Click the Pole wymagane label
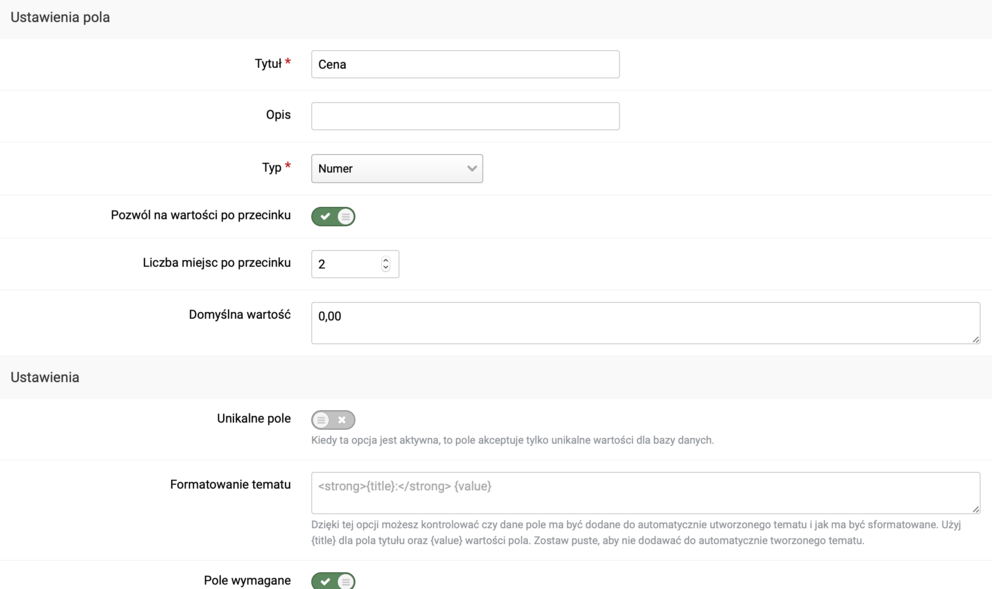The width and height of the screenshot is (1000, 589). 247,580
